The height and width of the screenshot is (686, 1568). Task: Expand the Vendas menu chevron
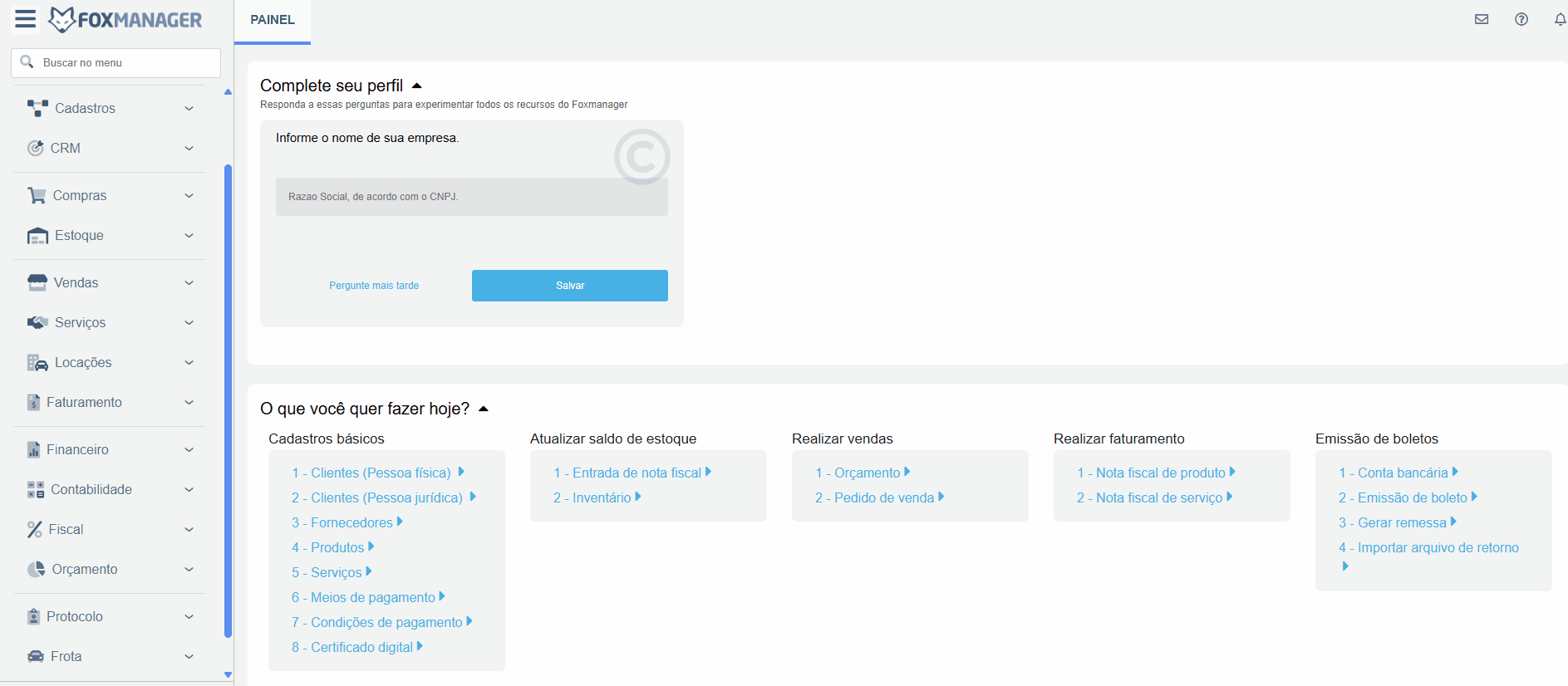click(189, 283)
